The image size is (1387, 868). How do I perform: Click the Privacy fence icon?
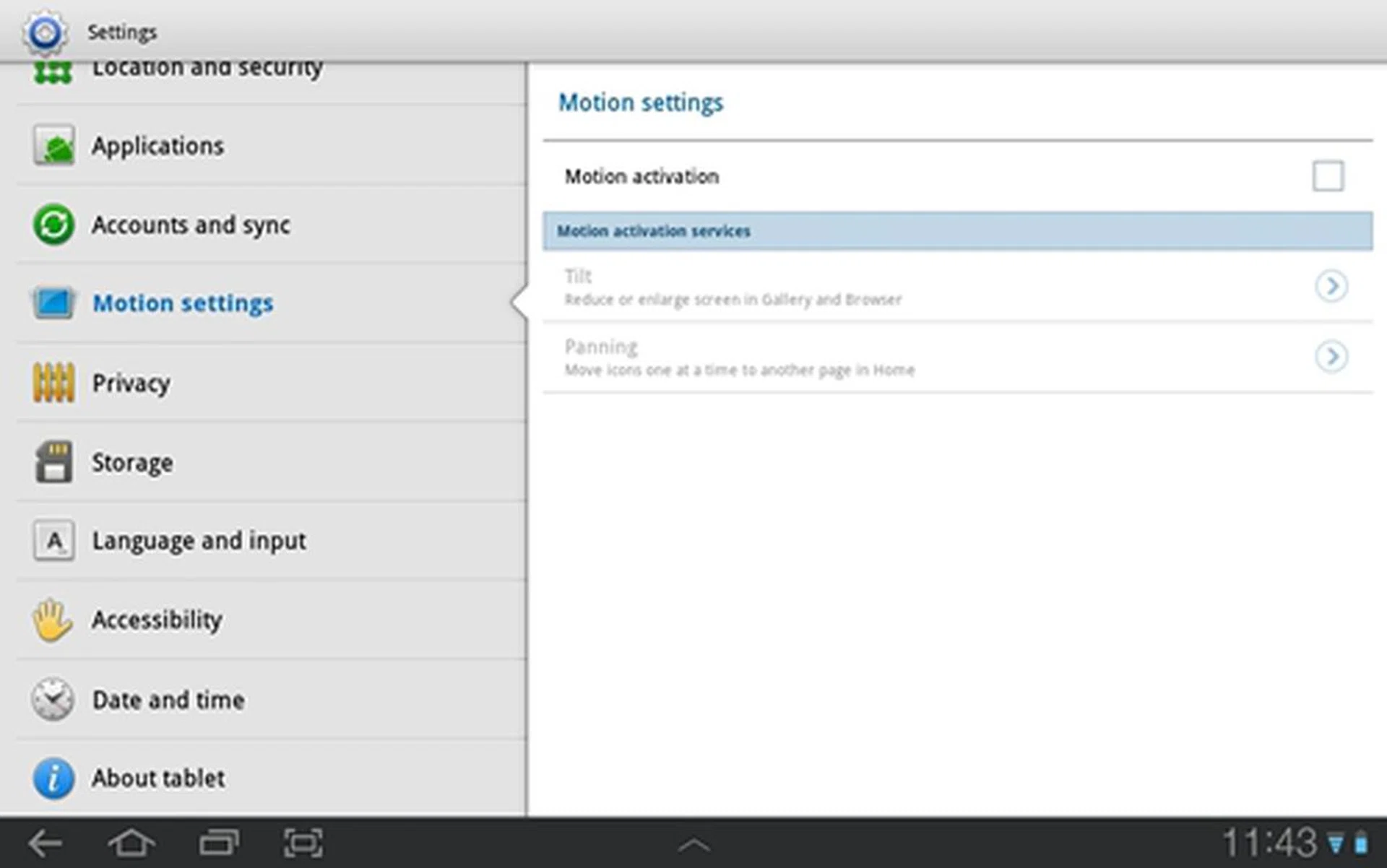pyautogui.click(x=53, y=383)
